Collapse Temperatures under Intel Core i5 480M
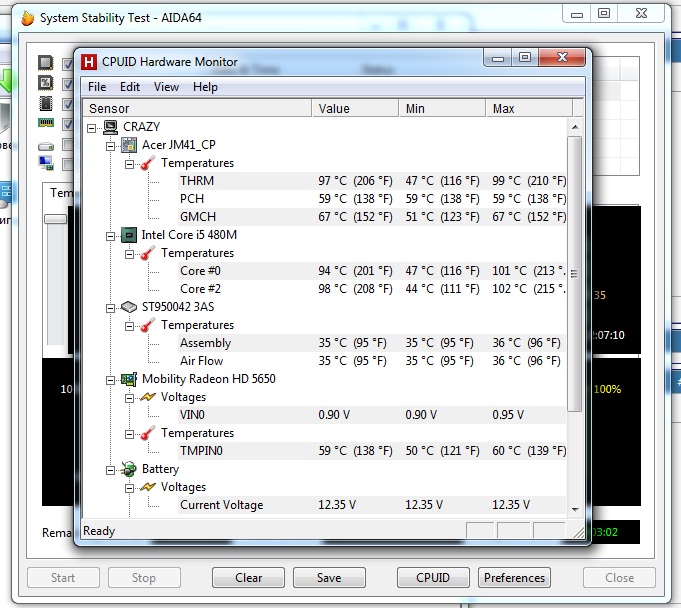The image size is (681, 608). point(129,254)
